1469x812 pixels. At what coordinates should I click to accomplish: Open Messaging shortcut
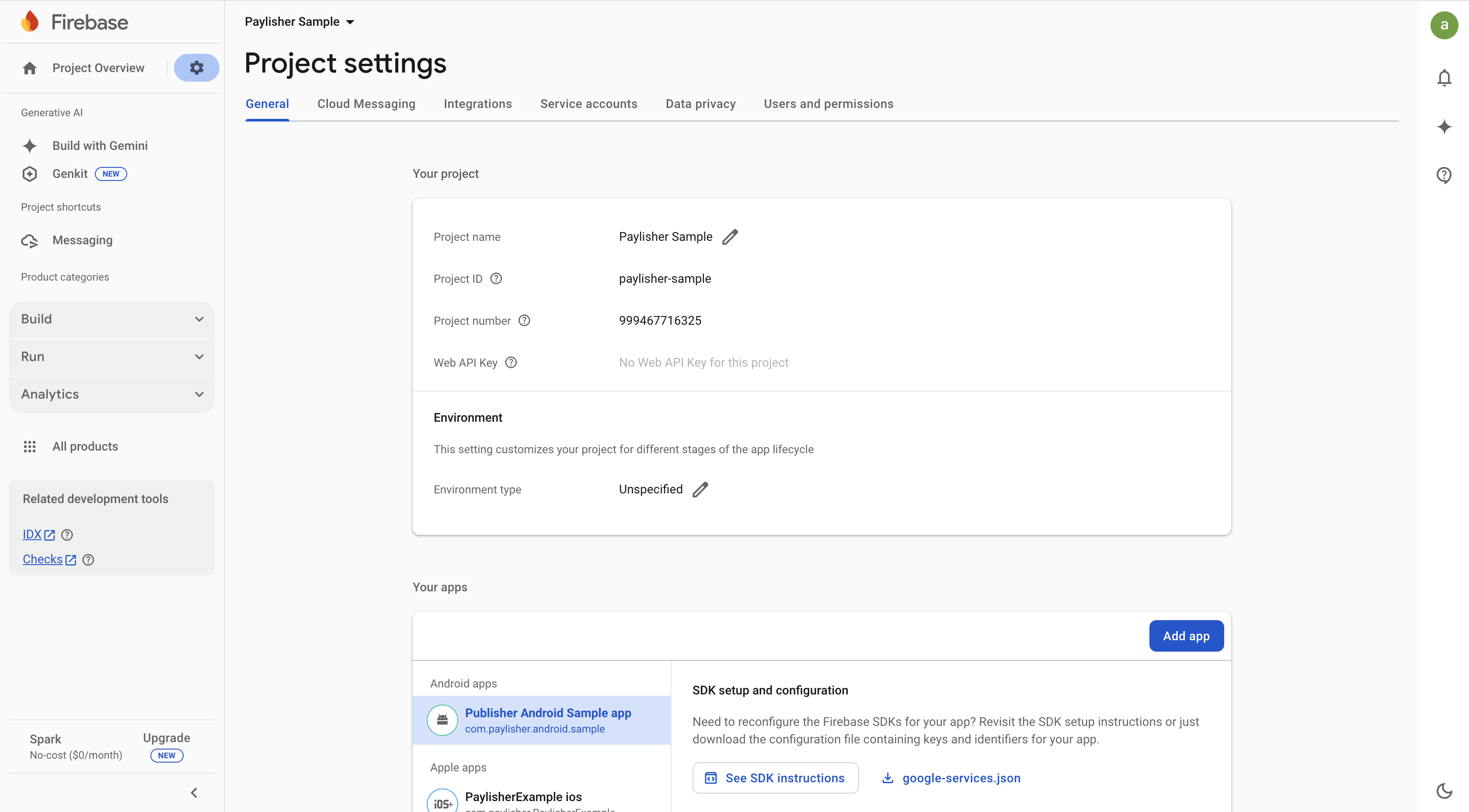click(x=82, y=241)
